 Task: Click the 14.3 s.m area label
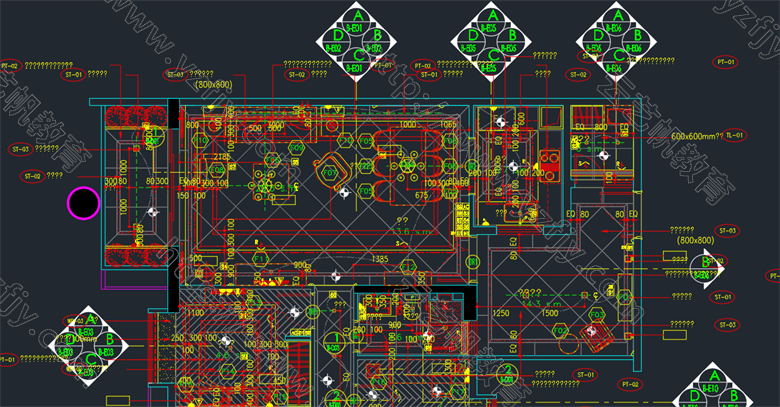pos(542,303)
